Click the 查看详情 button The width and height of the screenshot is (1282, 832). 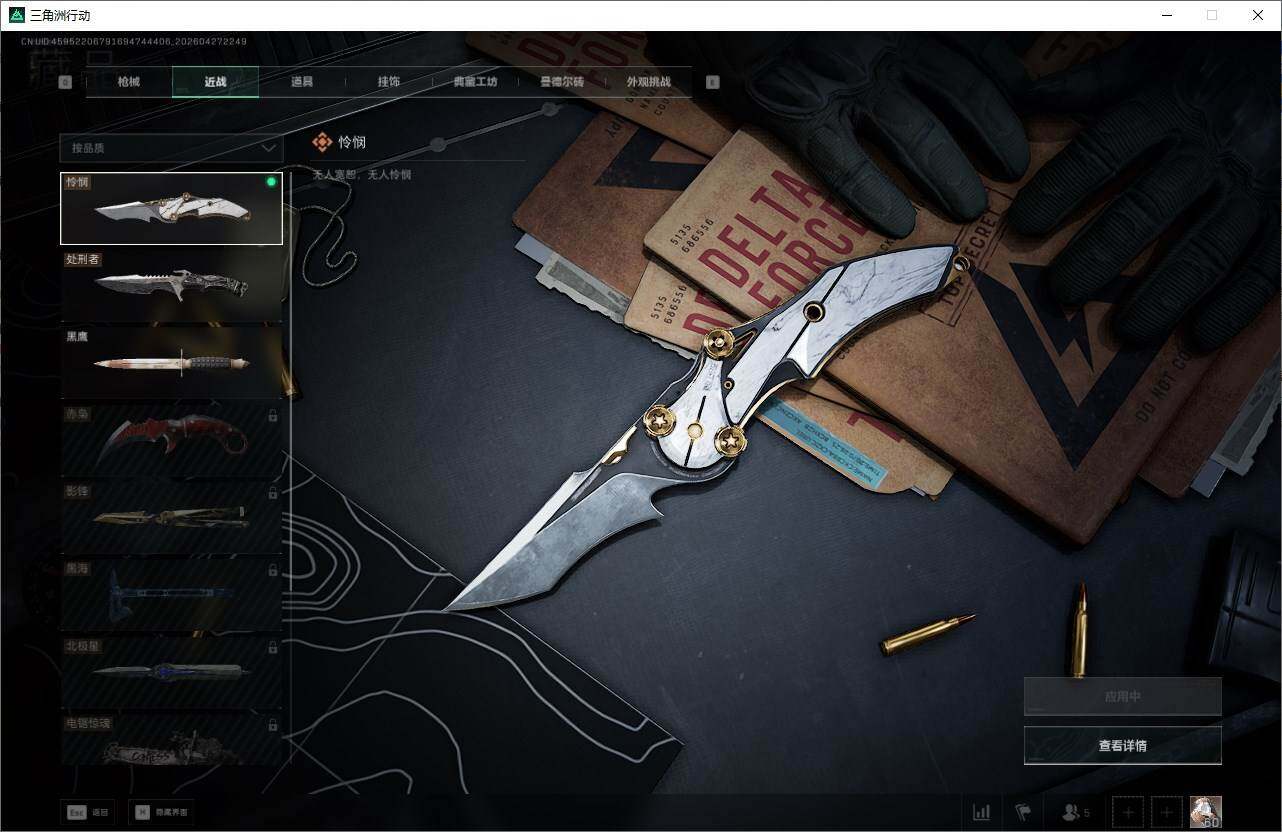(x=1122, y=745)
